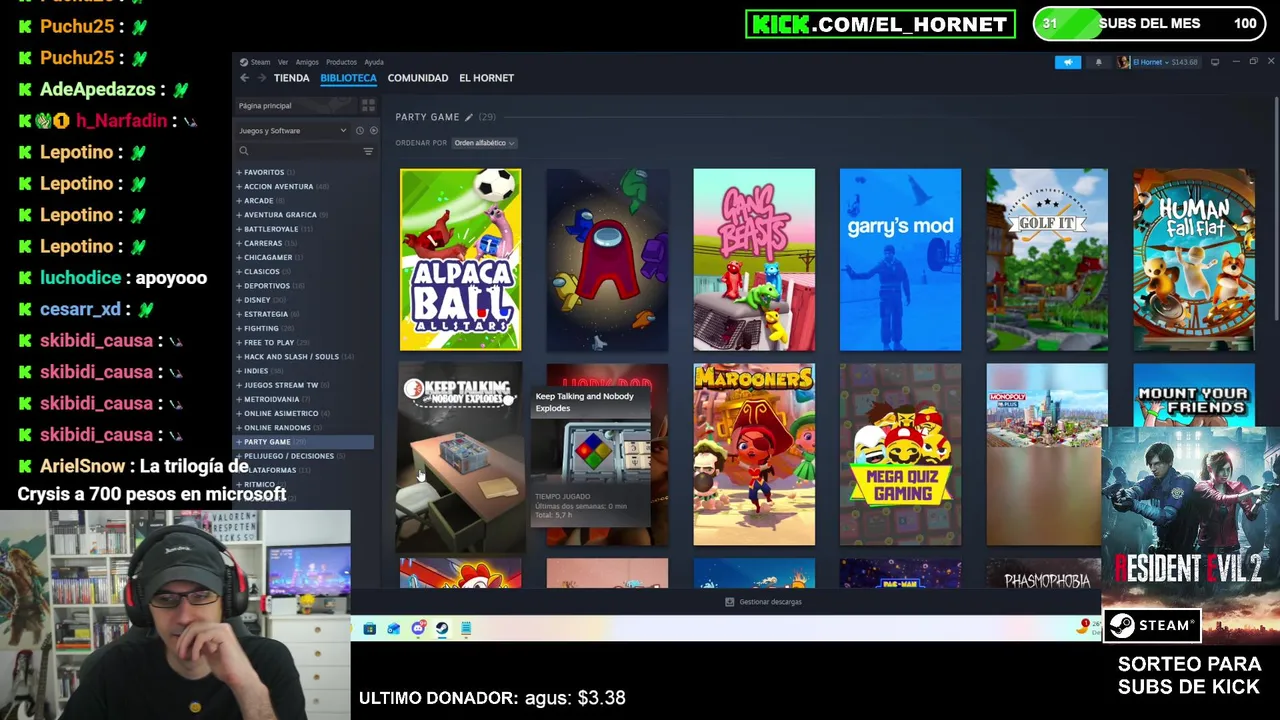The height and width of the screenshot is (720, 1280).
Task: Click the library vertical scrollbar
Action: (1276, 210)
